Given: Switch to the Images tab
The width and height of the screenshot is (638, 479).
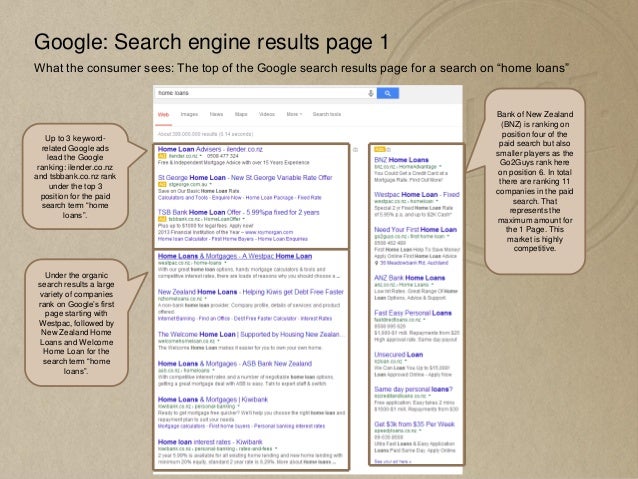Looking at the screenshot, I should (189, 114).
